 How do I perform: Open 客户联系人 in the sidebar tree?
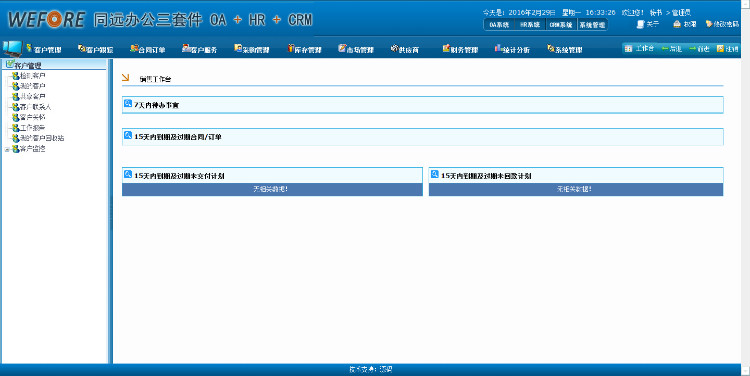coord(35,107)
